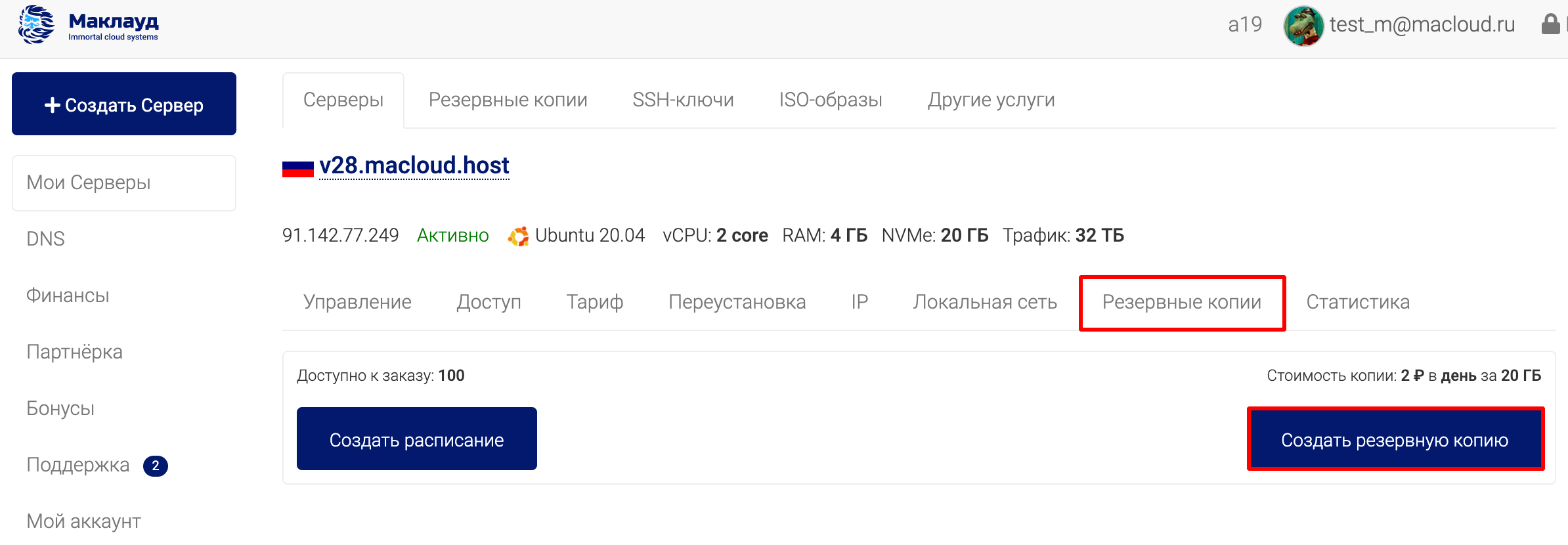Click the v28.macloud.host server name link
The width and height of the screenshot is (1568, 545).
[x=414, y=165]
